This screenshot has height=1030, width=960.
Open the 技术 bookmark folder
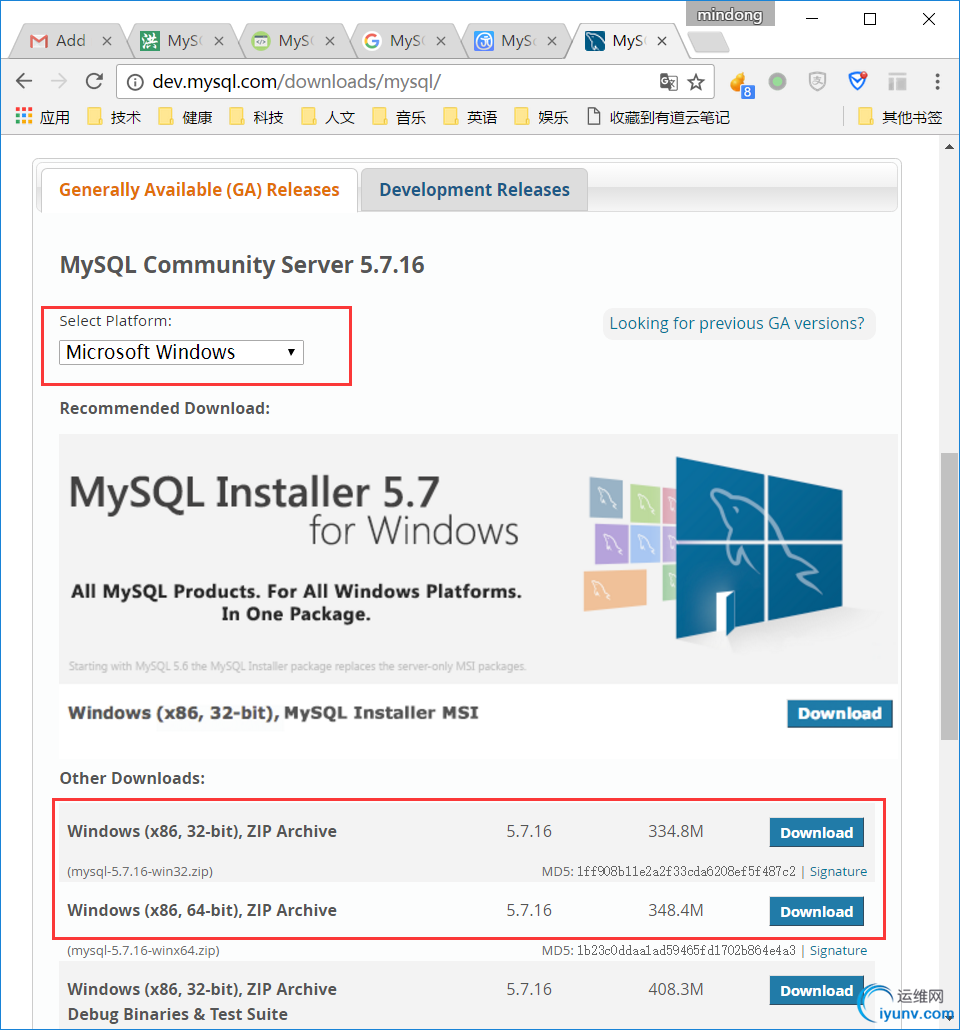tap(114, 118)
